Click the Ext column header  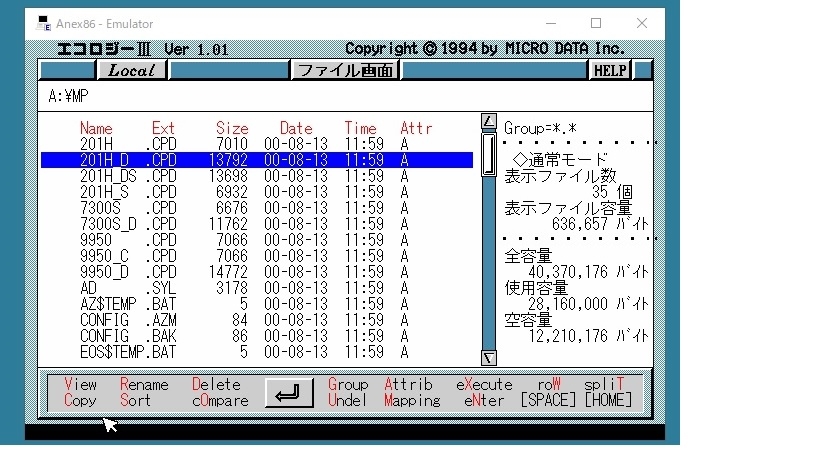tap(163, 128)
